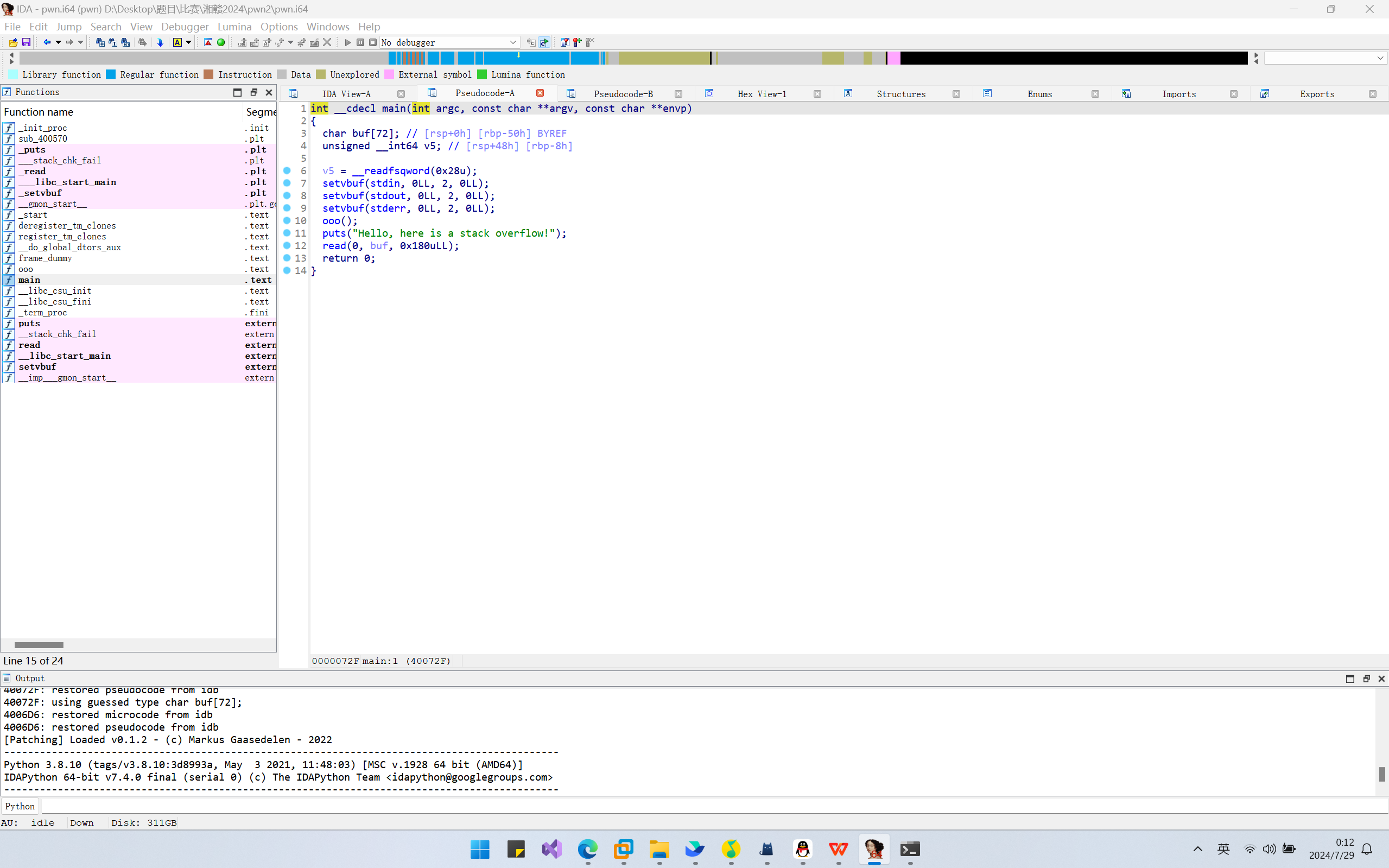This screenshot has height=868, width=1389.
Task: Click the Output window vertical scrollbar thumb
Action: click(1381, 774)
